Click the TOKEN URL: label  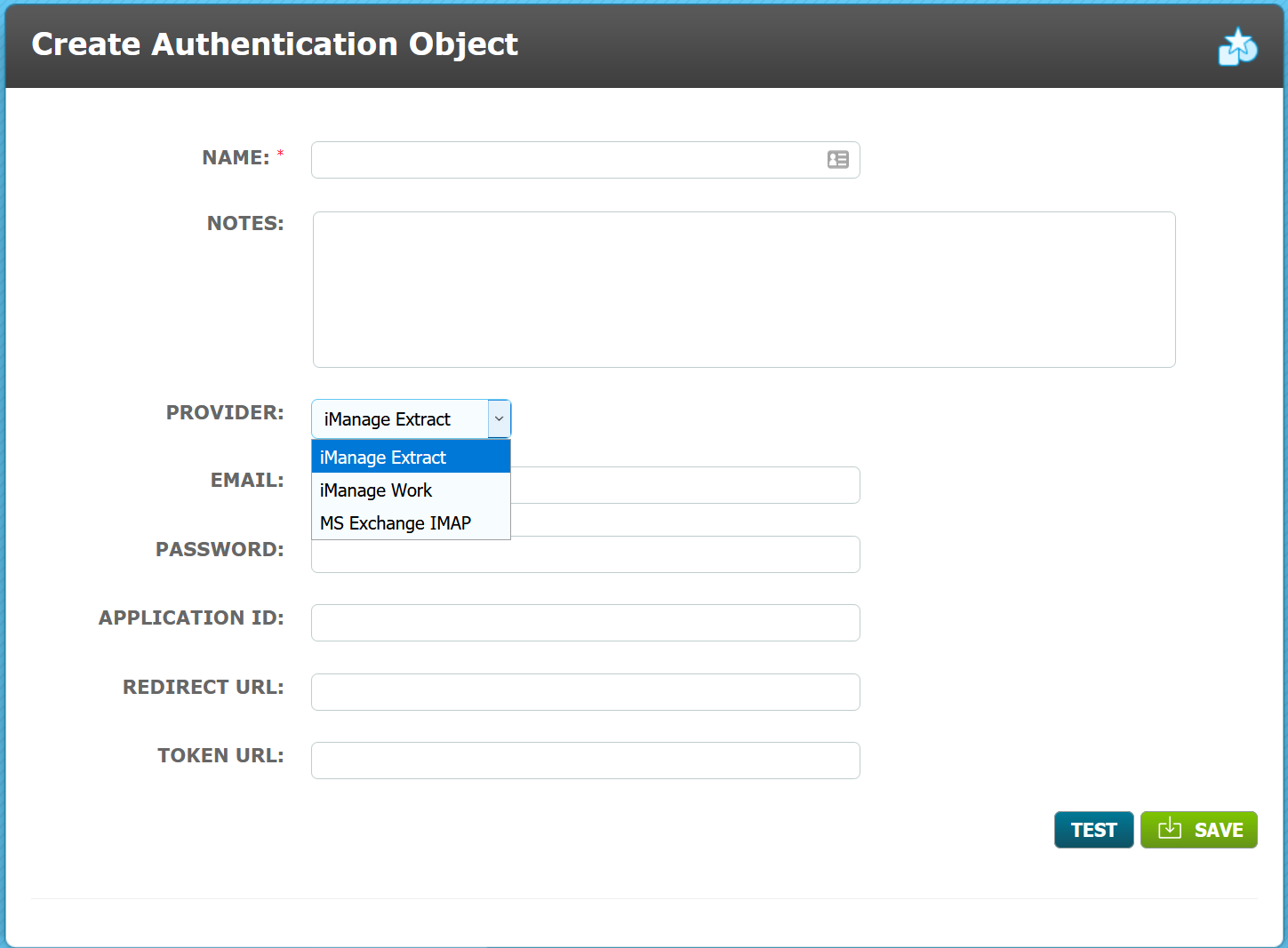pyautogui.click(x=220, y=755)
